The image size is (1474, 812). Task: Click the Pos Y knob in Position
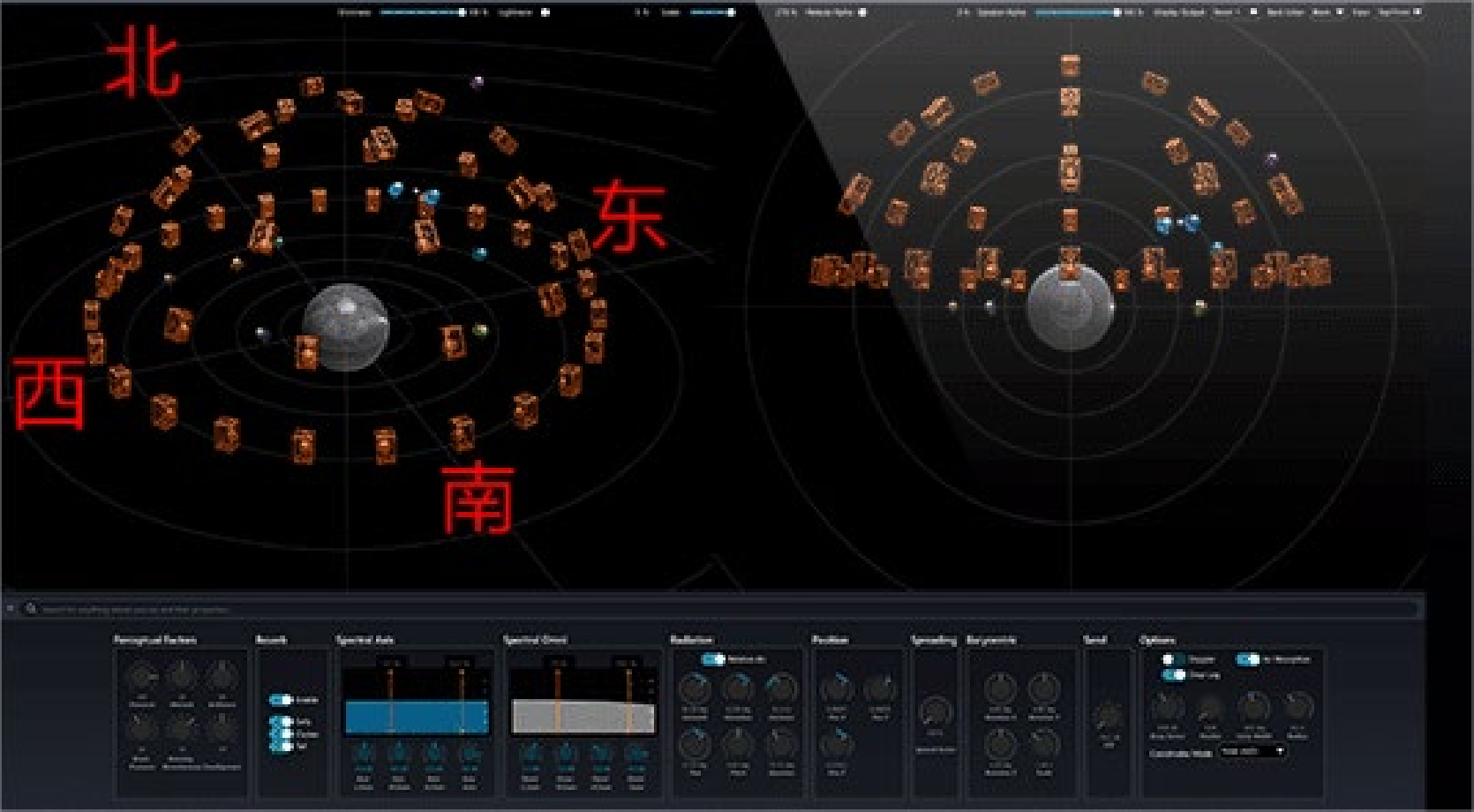879,689
